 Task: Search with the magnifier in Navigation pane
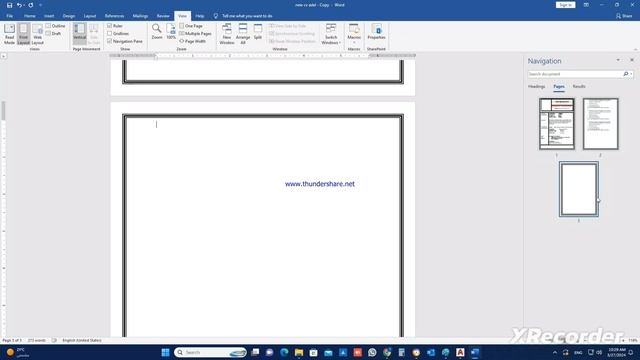tap(626, 74)
